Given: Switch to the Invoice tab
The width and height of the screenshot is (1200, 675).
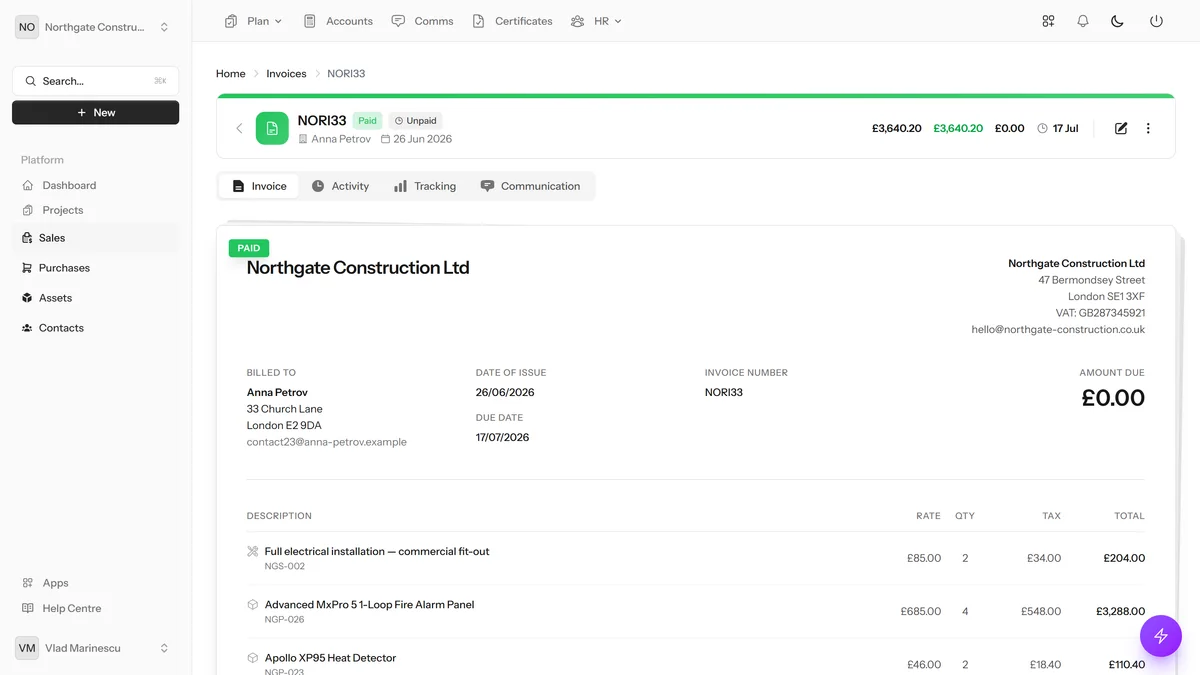Looking at the screenshot, I should pos(259,186).
